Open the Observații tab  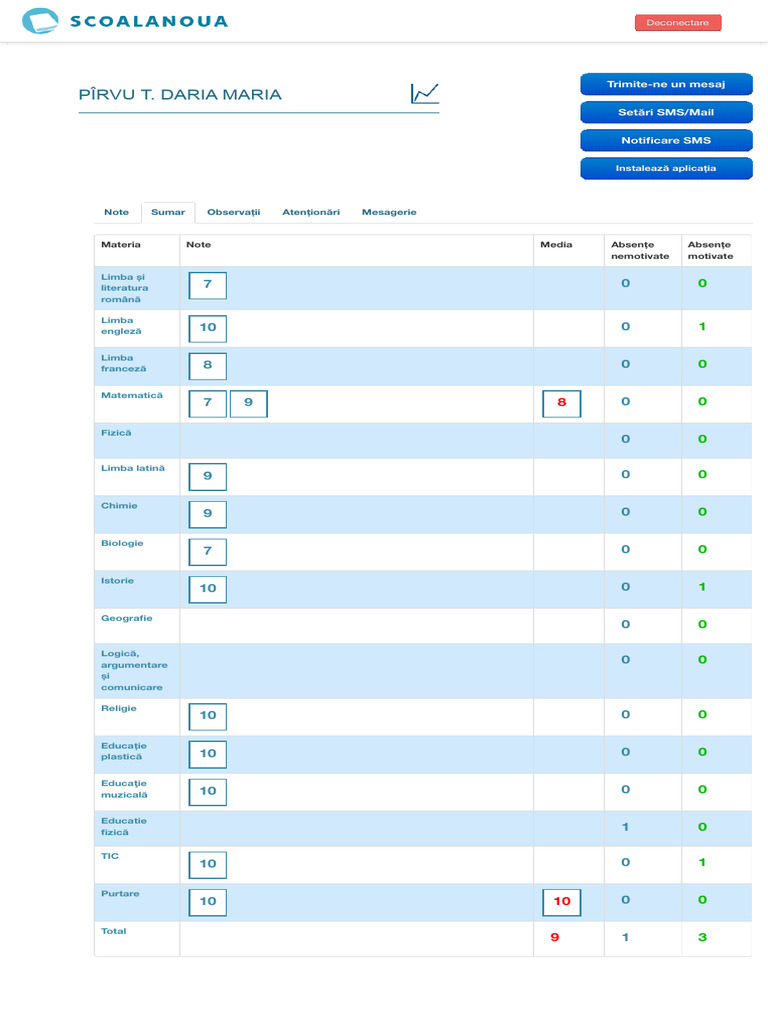coord(233,212)
